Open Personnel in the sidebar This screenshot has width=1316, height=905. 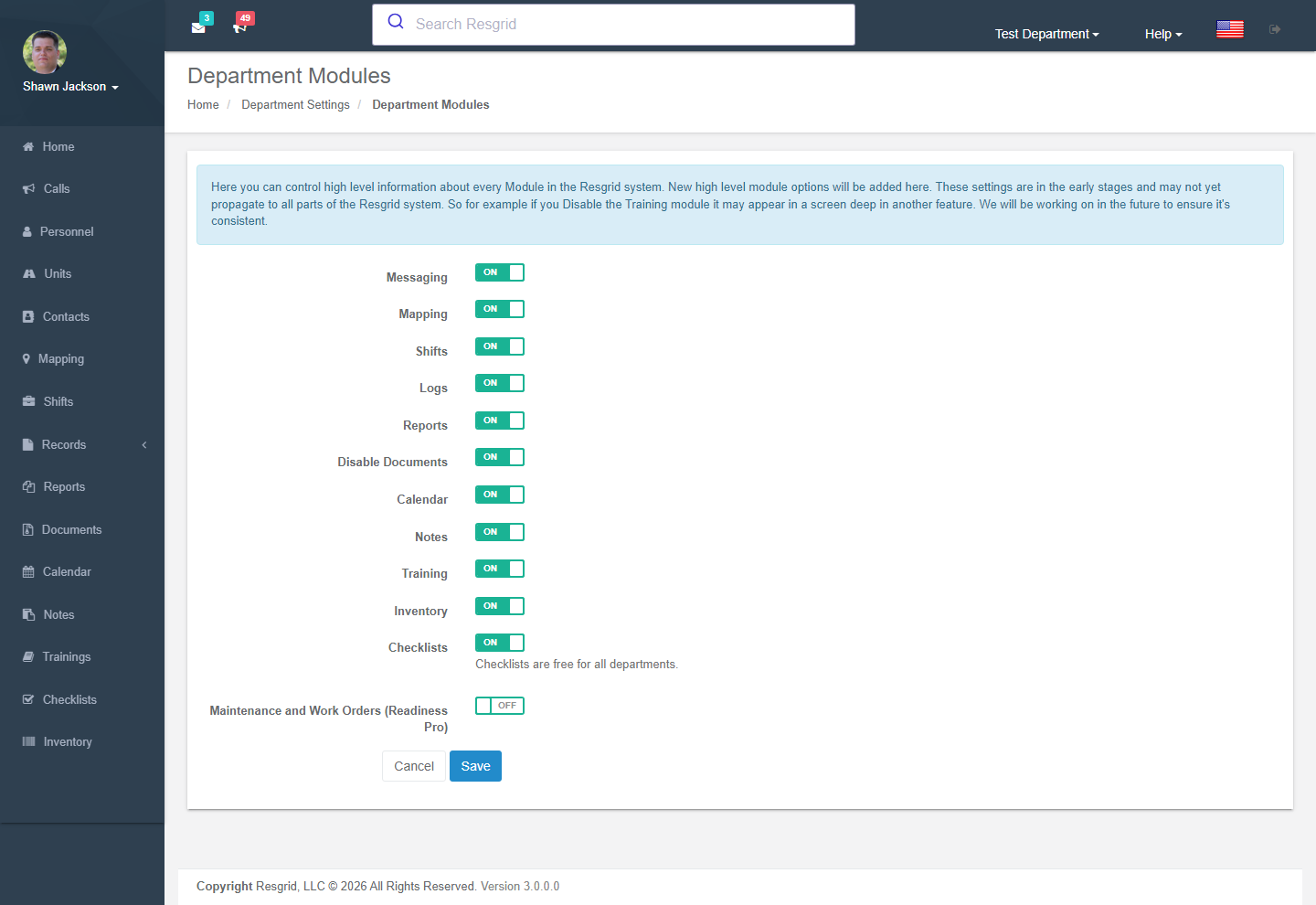(x=82, y=232)
